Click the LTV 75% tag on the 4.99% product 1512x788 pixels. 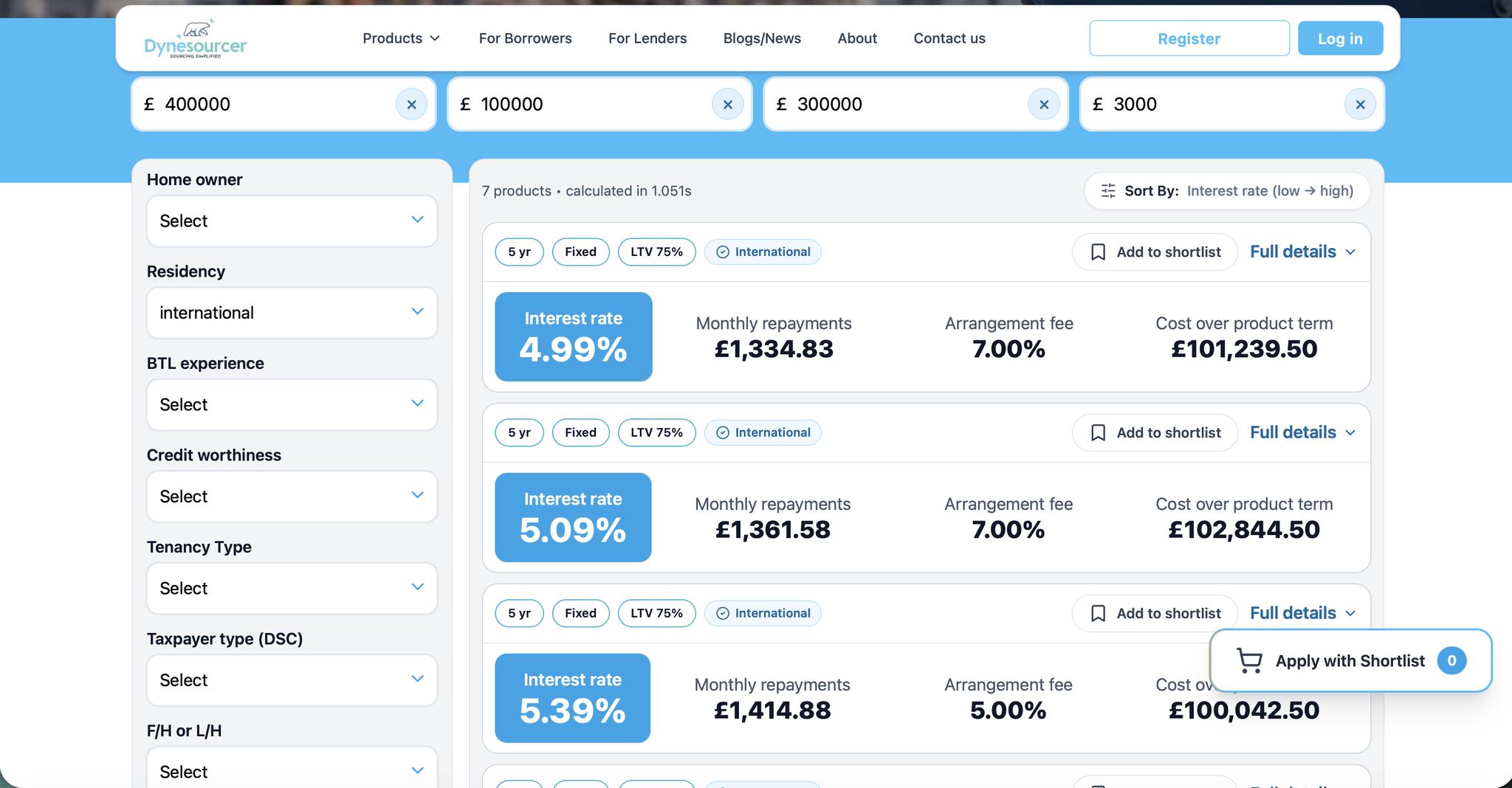(x=656, y=252)
